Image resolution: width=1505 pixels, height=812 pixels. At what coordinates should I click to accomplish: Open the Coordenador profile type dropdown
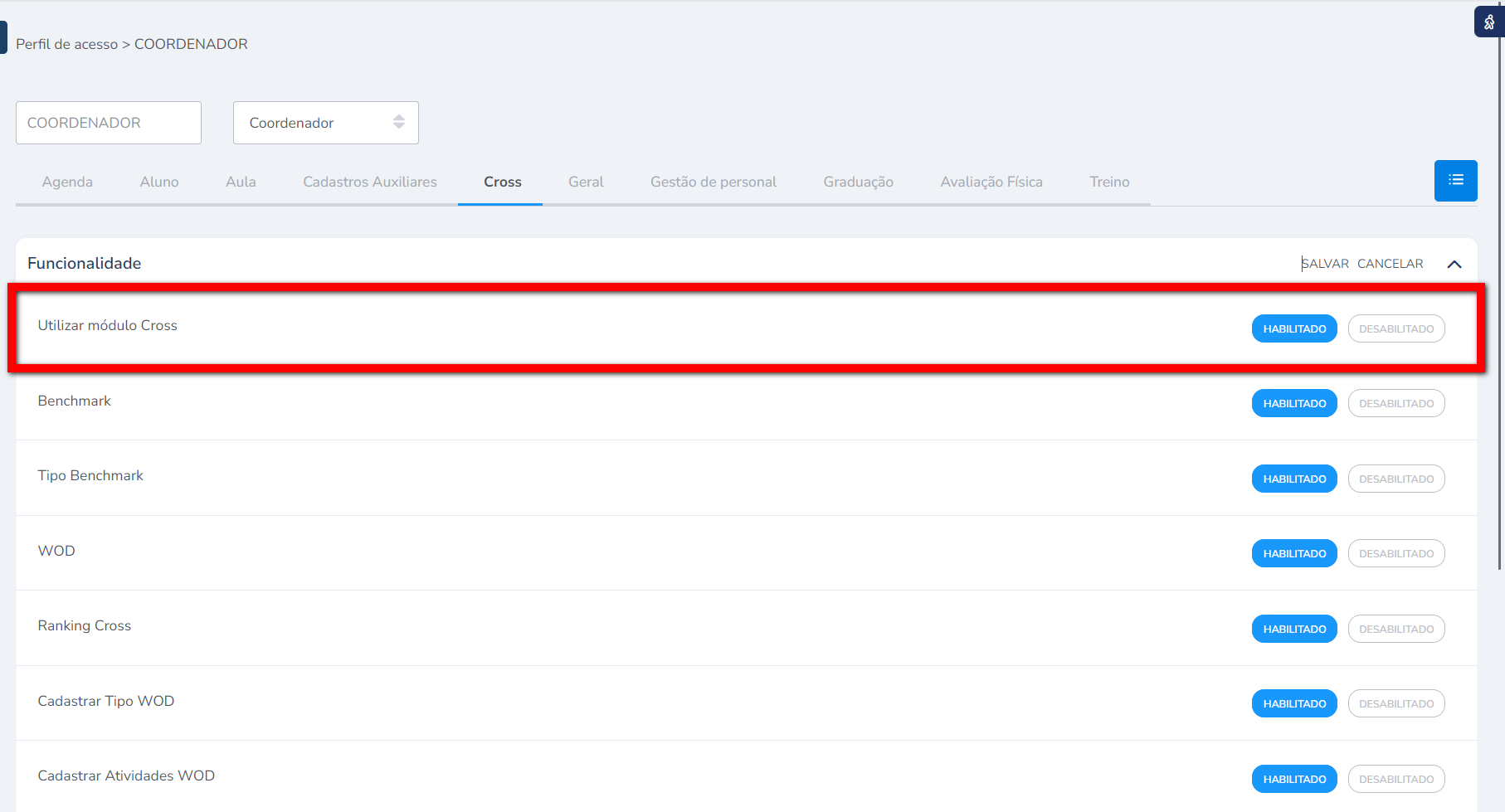325,123
